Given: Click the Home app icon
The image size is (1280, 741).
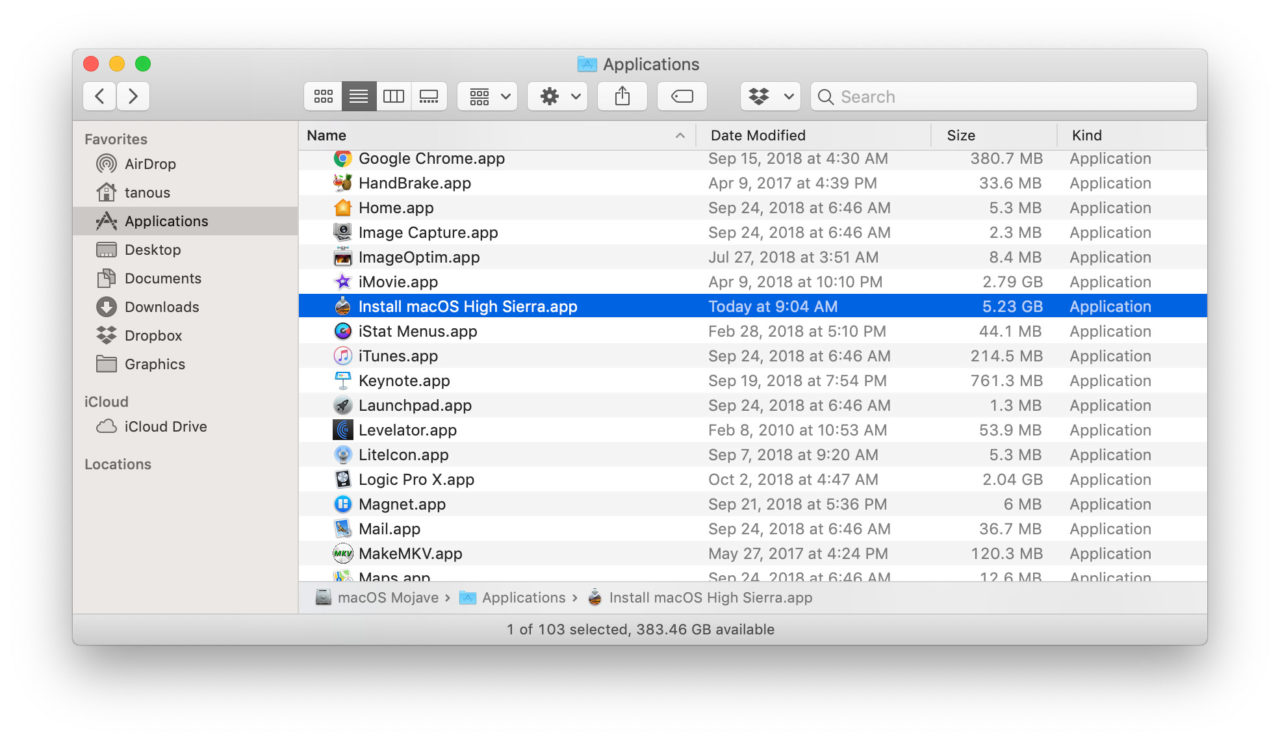Looking at the screenshot, I should tap(343, 208).
